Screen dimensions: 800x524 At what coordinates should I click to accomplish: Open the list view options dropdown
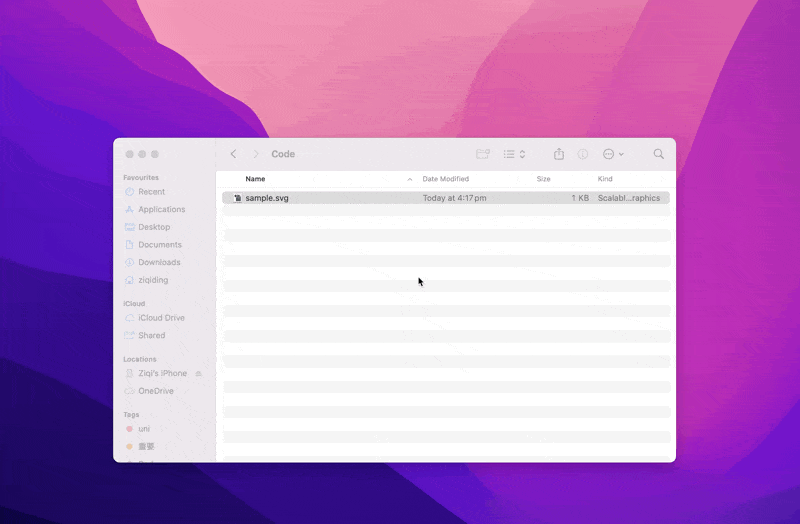coord(514,154)
